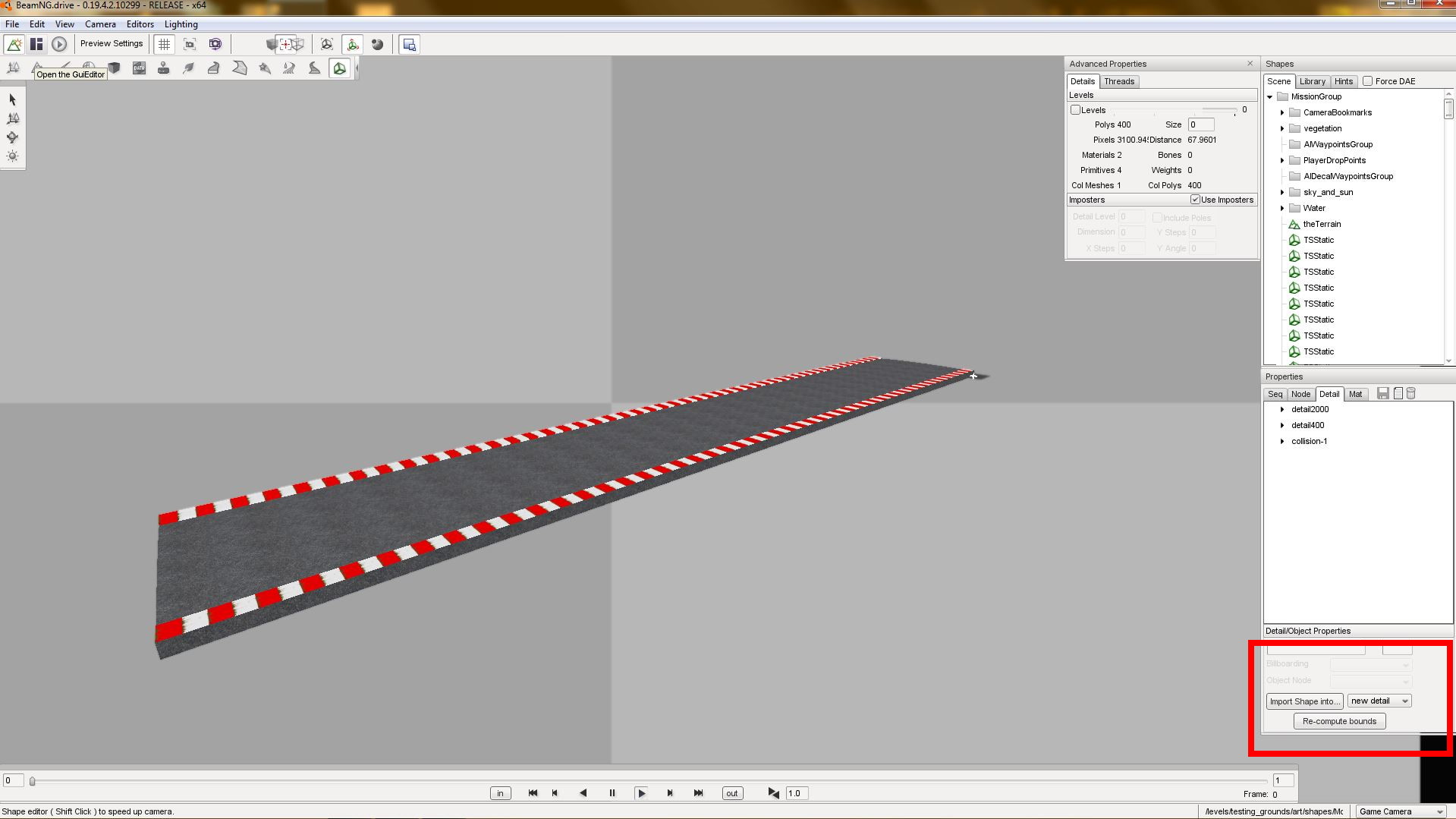
Task: Expand the sky_and_sun folder
Action: pyautogui.click(x=1282, y=193)
